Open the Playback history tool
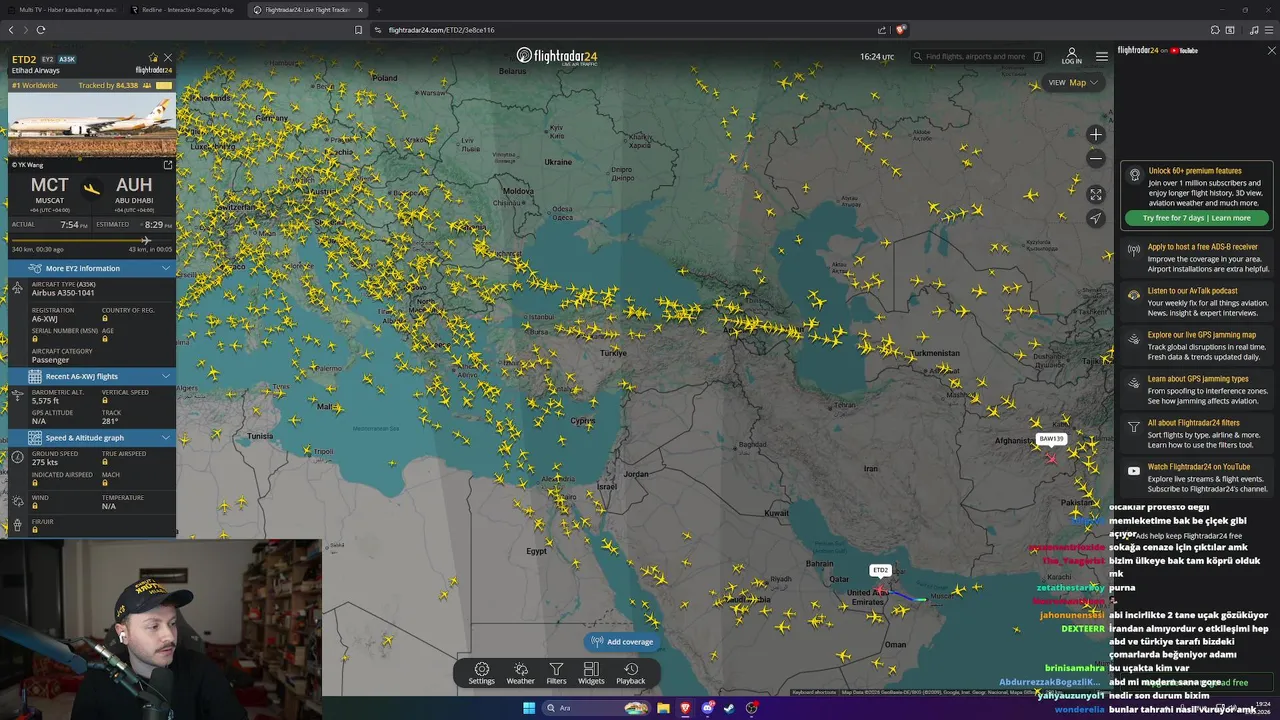Viewport: 1280px width, 720px height. click(x=630, y=673)
